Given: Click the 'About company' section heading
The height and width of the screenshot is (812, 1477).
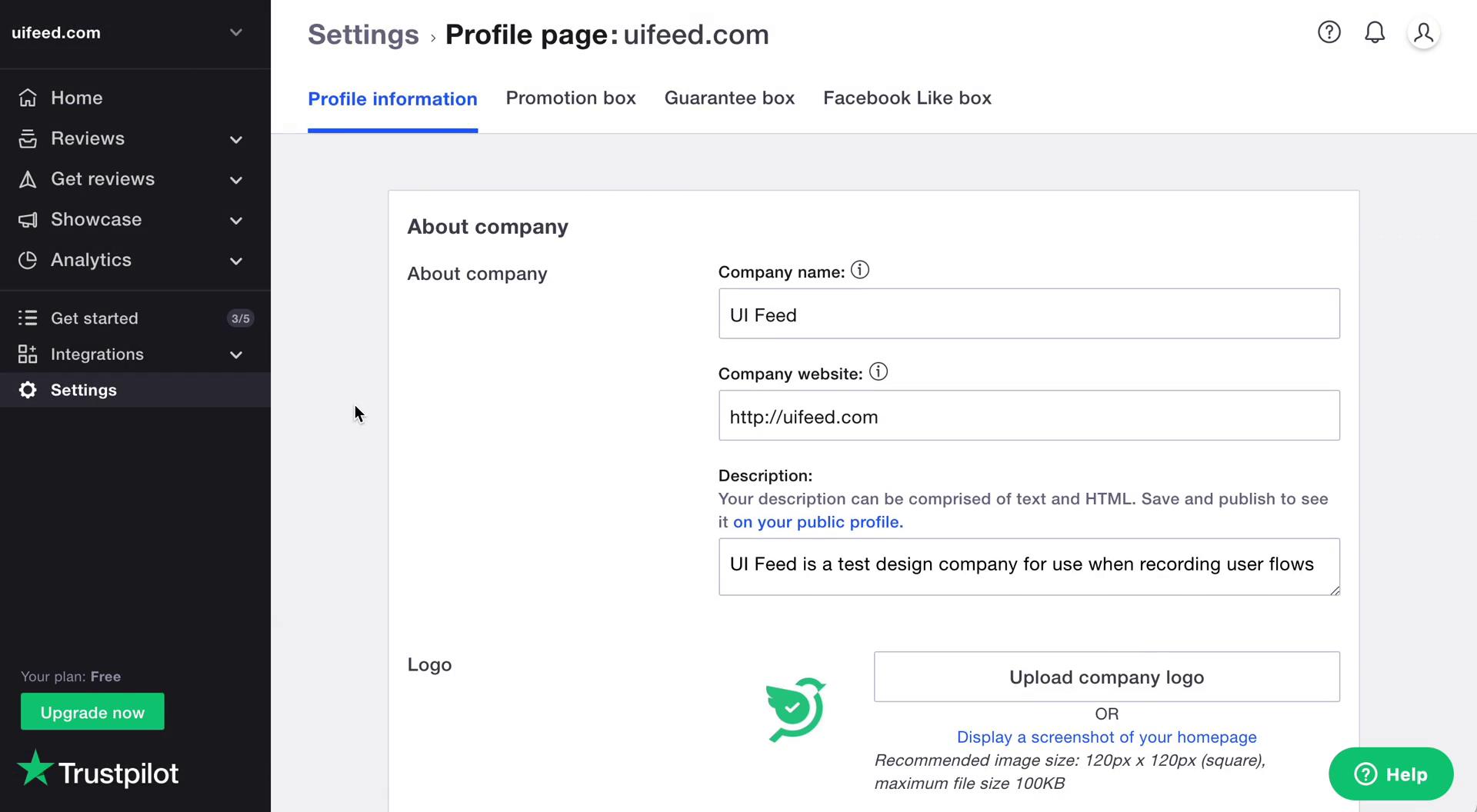Looking at the screenshot, I should coord(488,227).
